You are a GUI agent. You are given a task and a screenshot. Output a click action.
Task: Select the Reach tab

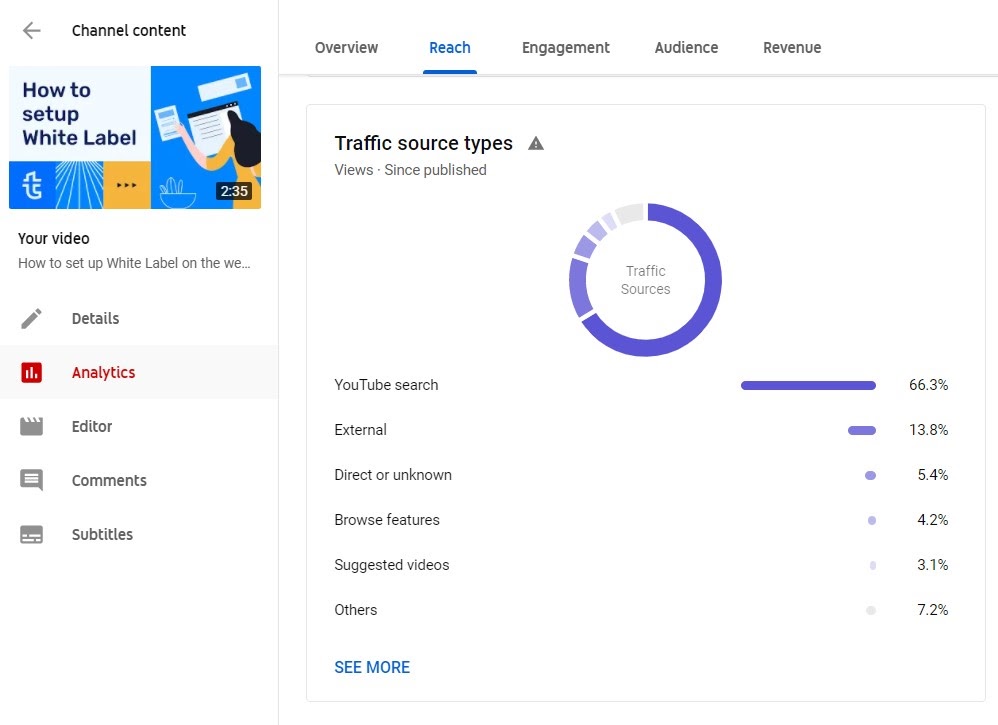pyautogui.click(x=449, y=47)
